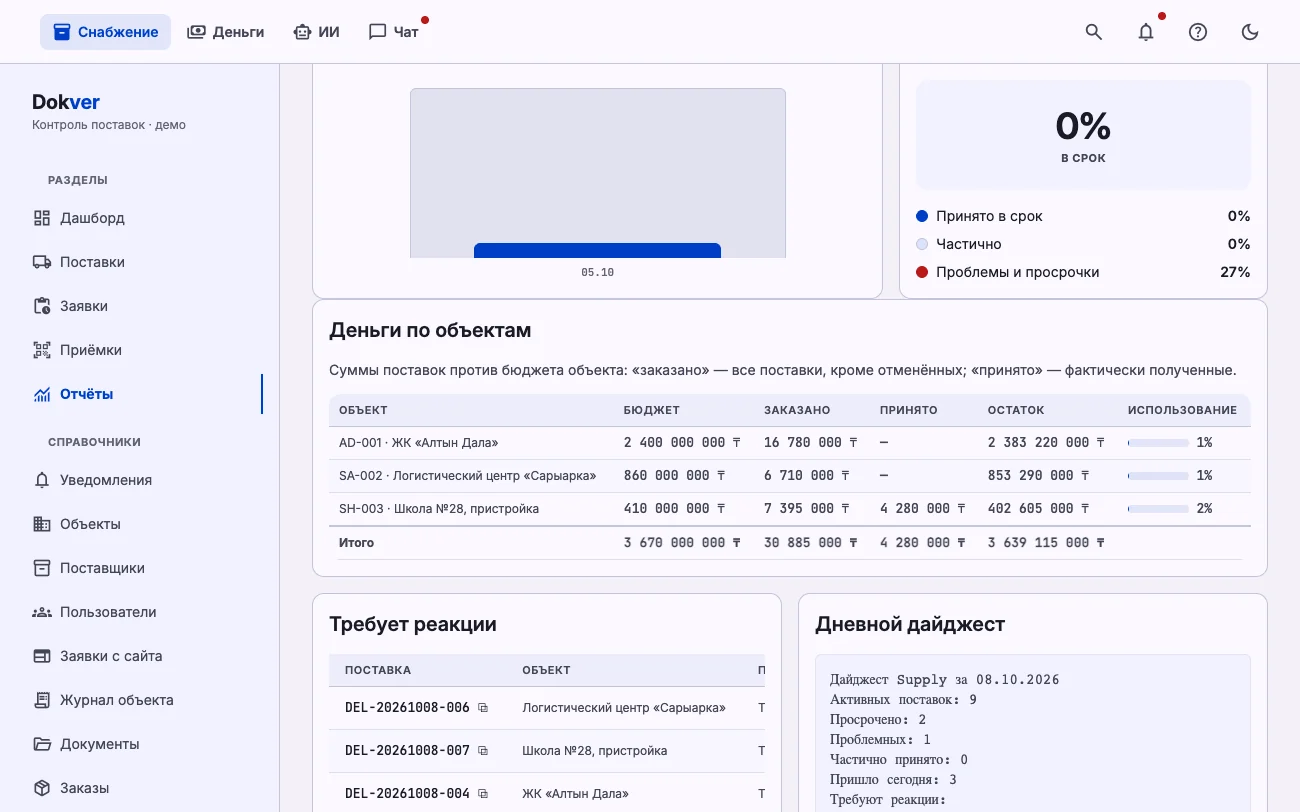Copy delivery number DEL-20261008-007 icon
Image resolution: width=1300 pixels, height=812 pixels.
coord(483,751)
